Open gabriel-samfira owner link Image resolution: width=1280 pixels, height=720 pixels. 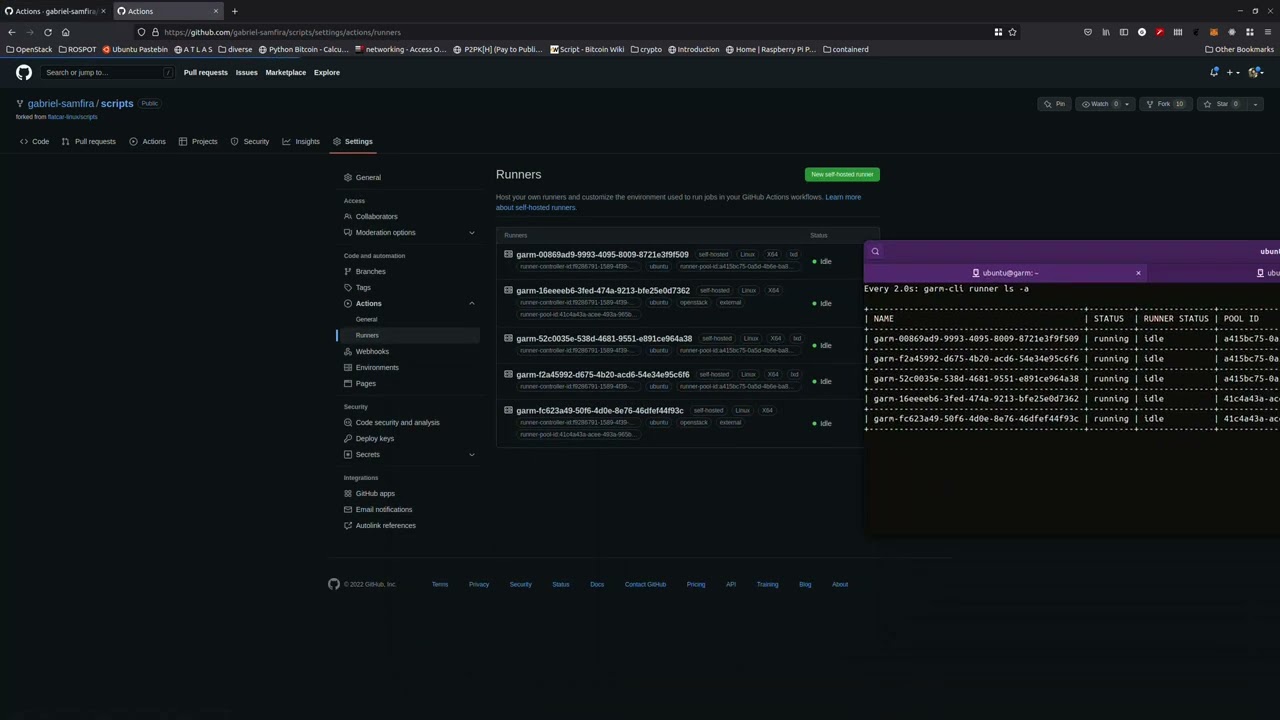tap(61, 104)
